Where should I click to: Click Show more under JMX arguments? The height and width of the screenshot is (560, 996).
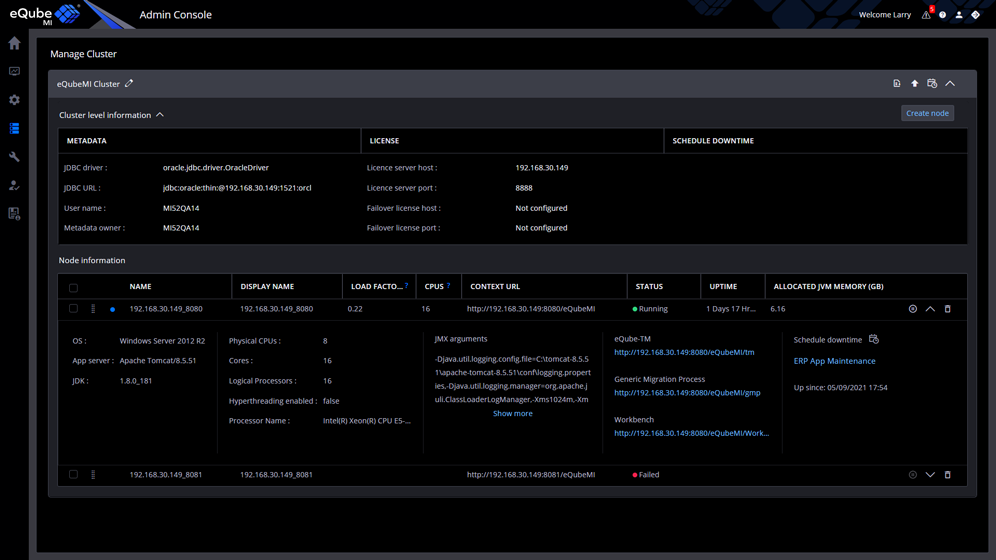click(513, 413)
